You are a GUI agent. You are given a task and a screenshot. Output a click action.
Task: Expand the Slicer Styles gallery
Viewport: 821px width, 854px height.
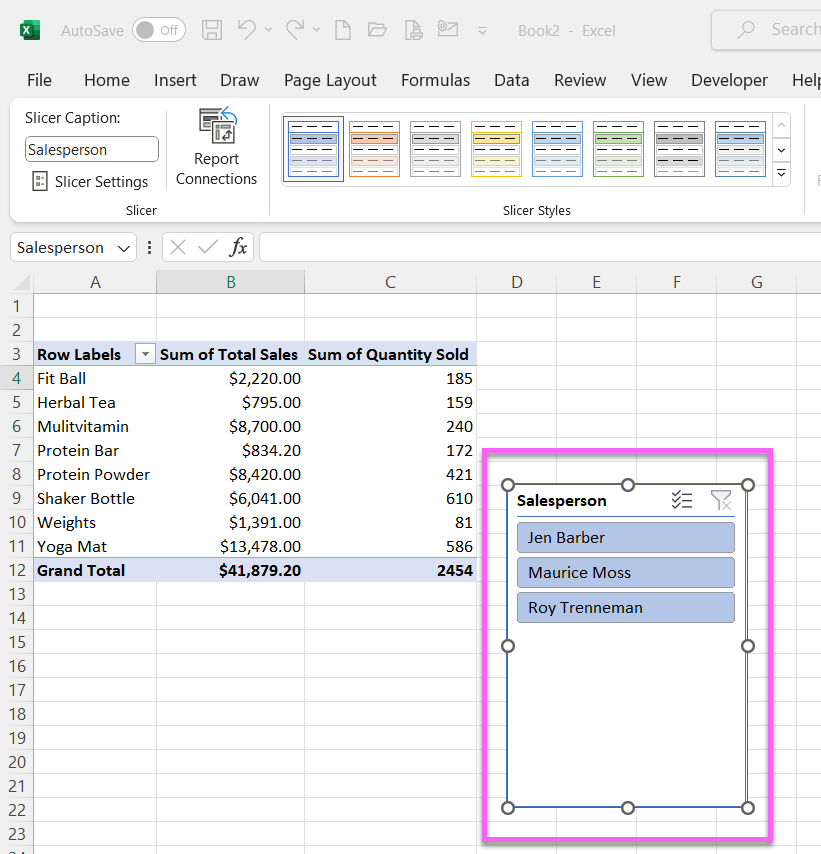click(781, 173)
